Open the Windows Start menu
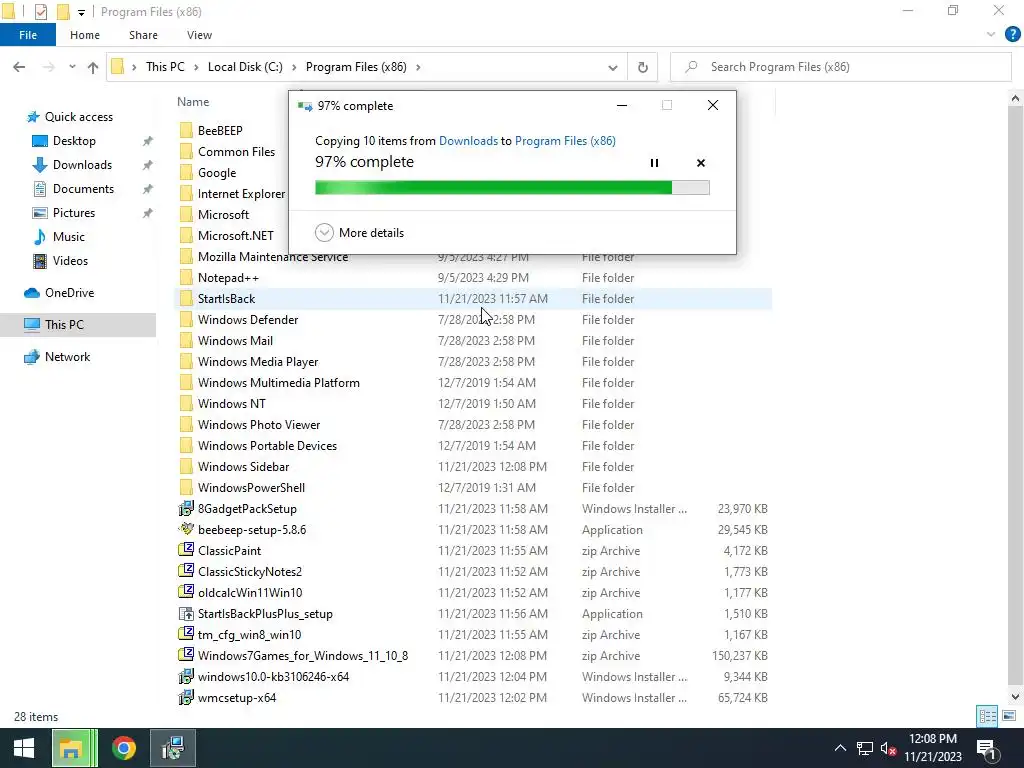Viewport: 1024px width, 768px height. [x=24, y=748]
